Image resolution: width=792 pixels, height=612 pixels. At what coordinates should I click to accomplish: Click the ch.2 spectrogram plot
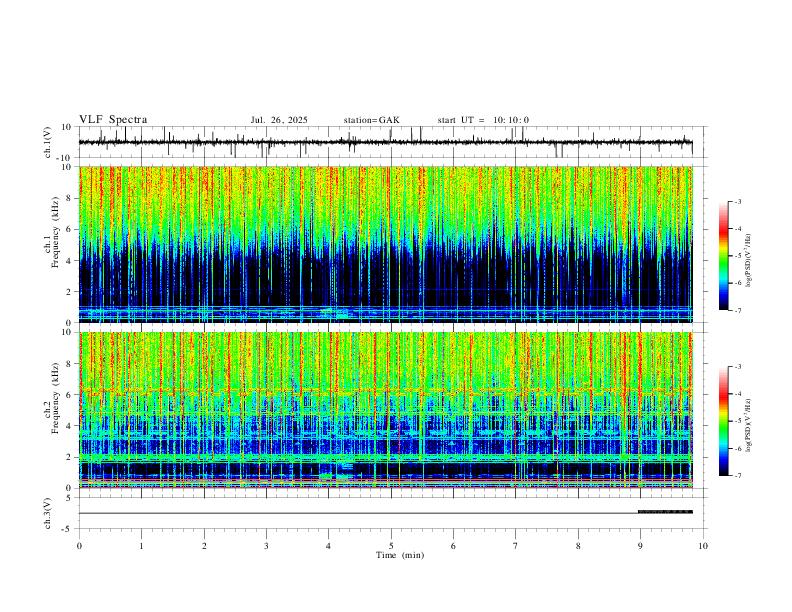386,410
